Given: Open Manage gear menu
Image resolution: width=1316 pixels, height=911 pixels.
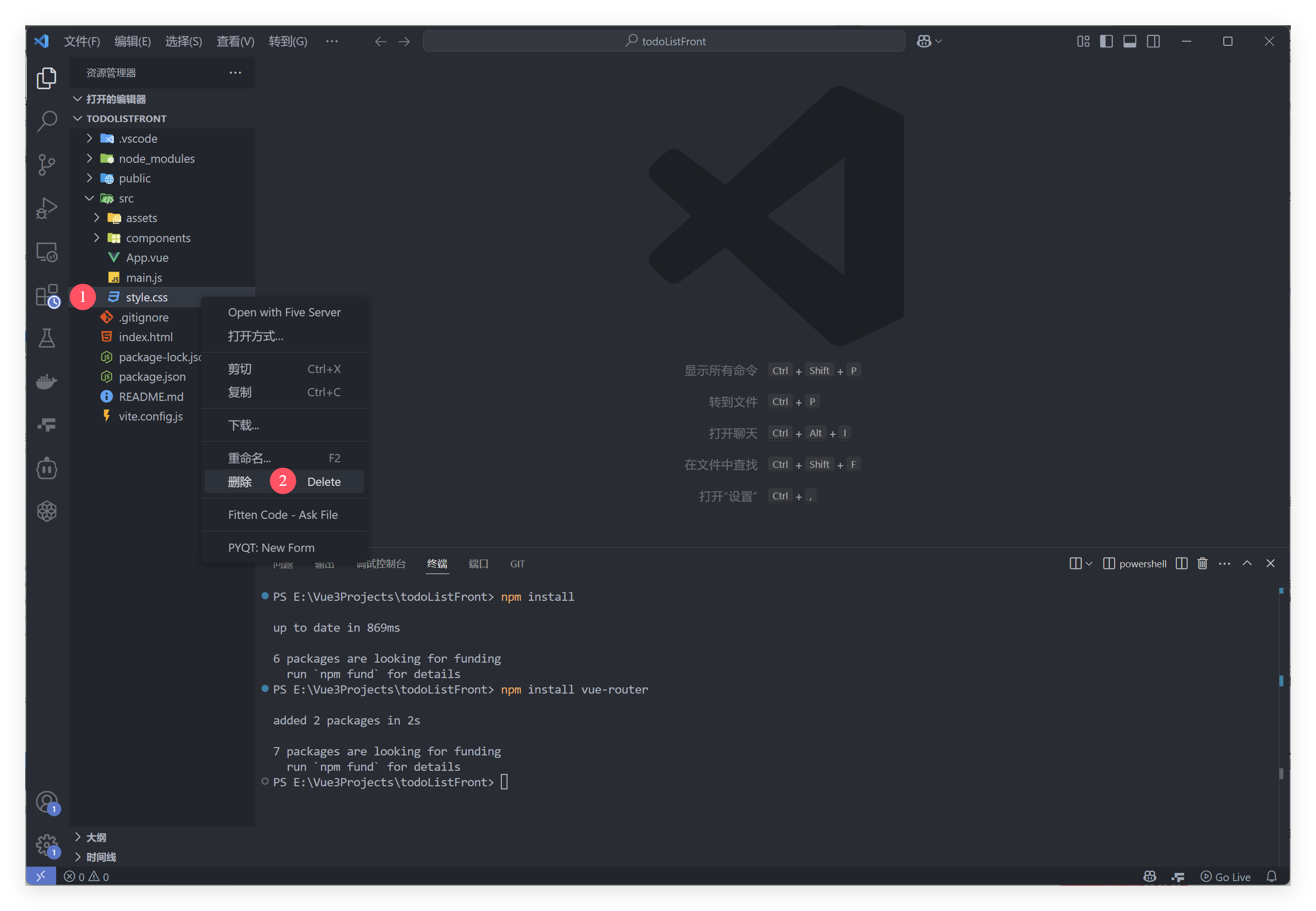Looking at the screenshot, I should [x=47, y=846].
